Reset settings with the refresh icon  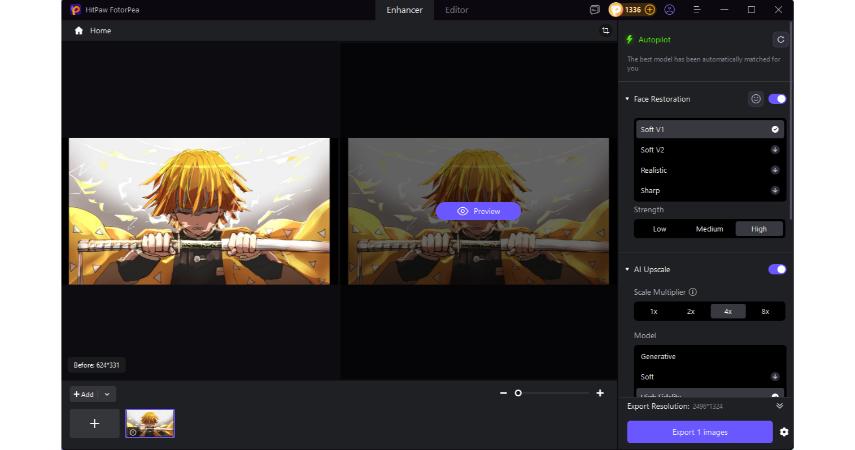click(780, 40)
